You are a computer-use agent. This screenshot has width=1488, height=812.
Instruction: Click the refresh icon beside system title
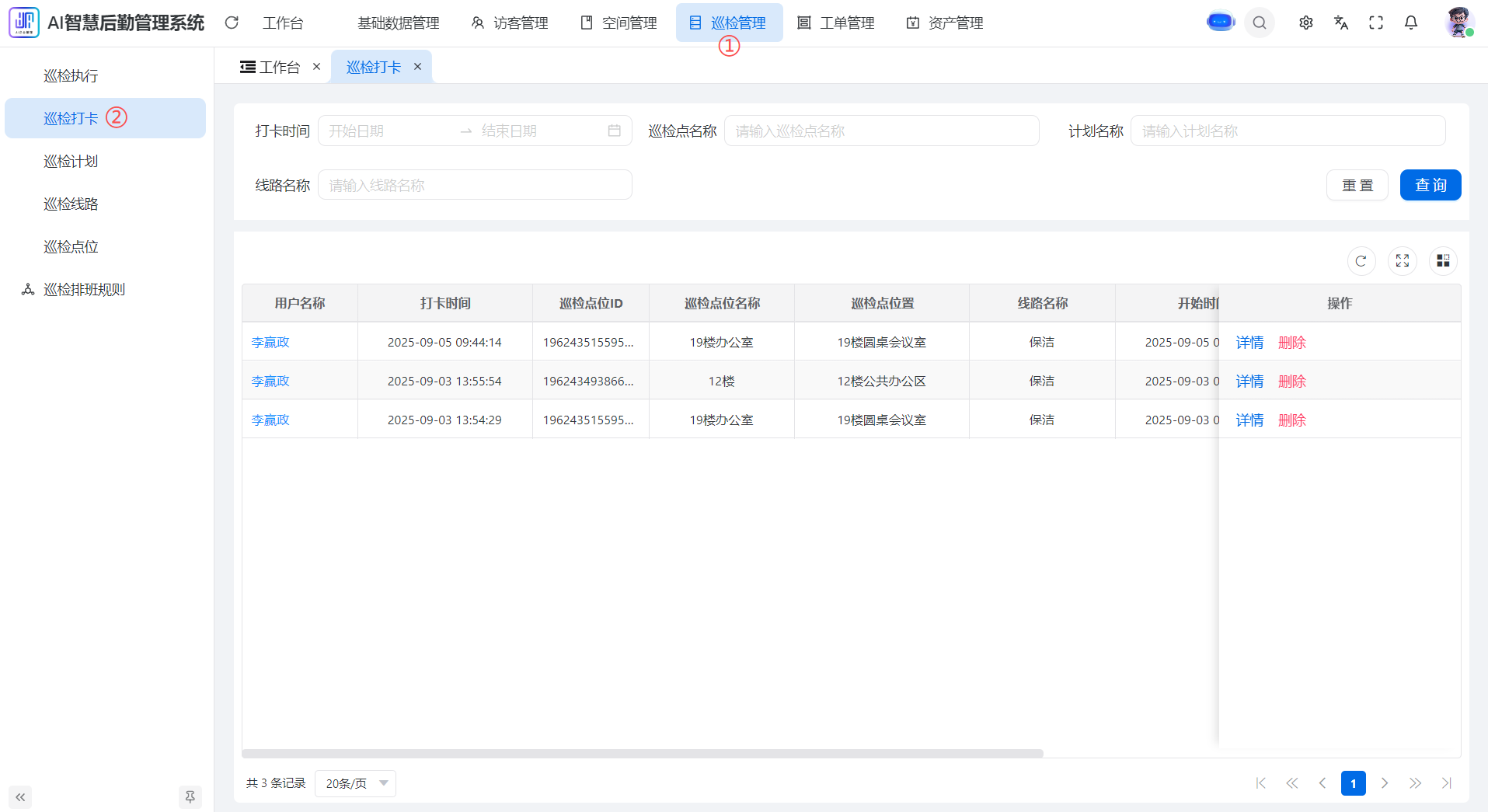click(232, 23)
